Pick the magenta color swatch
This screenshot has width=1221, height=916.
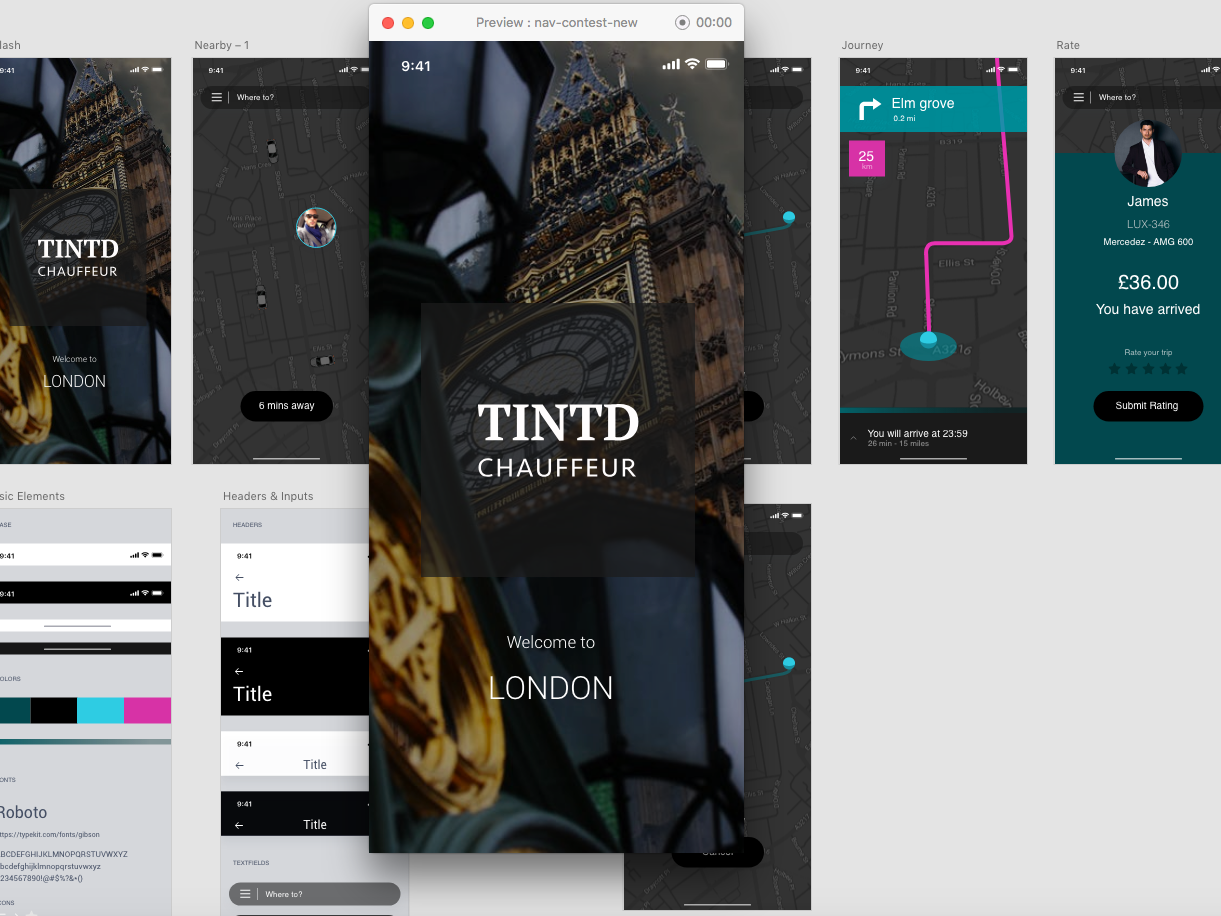147,711
